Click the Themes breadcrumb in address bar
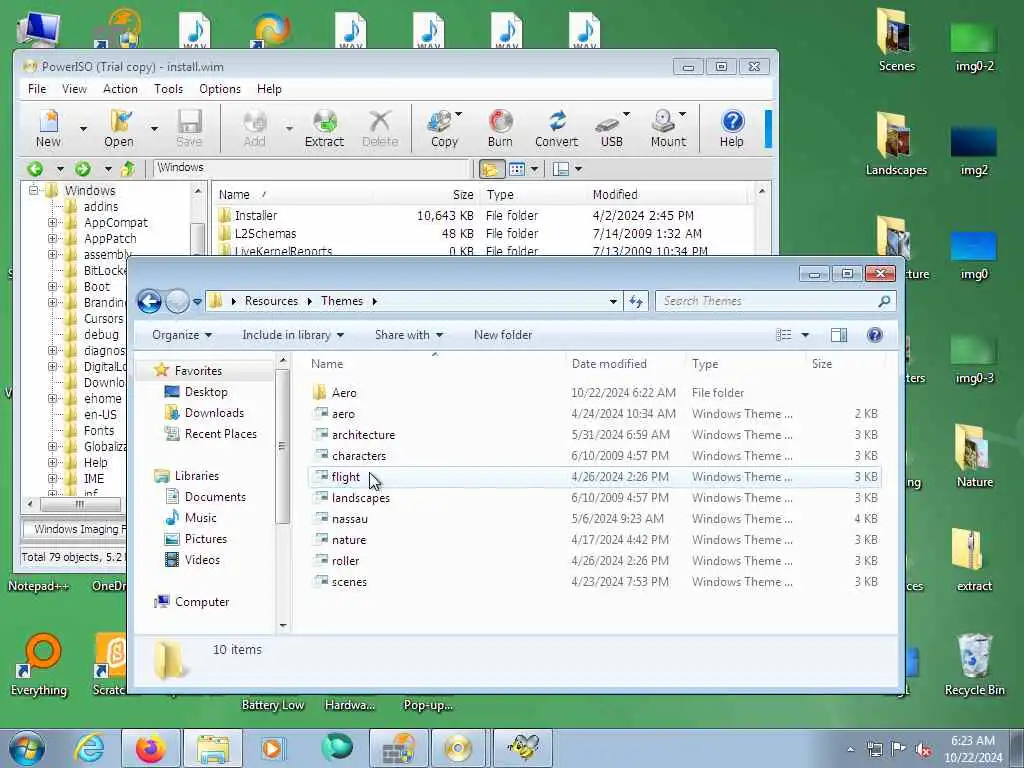Viewport: 1024px width, 768px height. pos(342,301)
